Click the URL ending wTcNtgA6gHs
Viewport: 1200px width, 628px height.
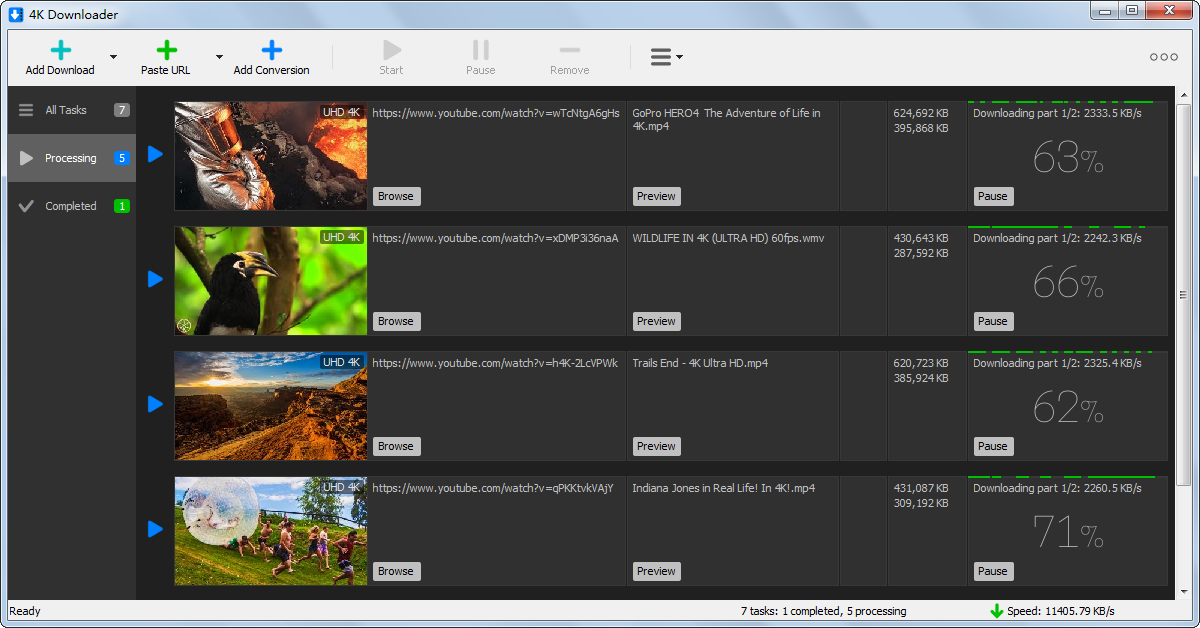pyautogui.click(x=496, y=113)
